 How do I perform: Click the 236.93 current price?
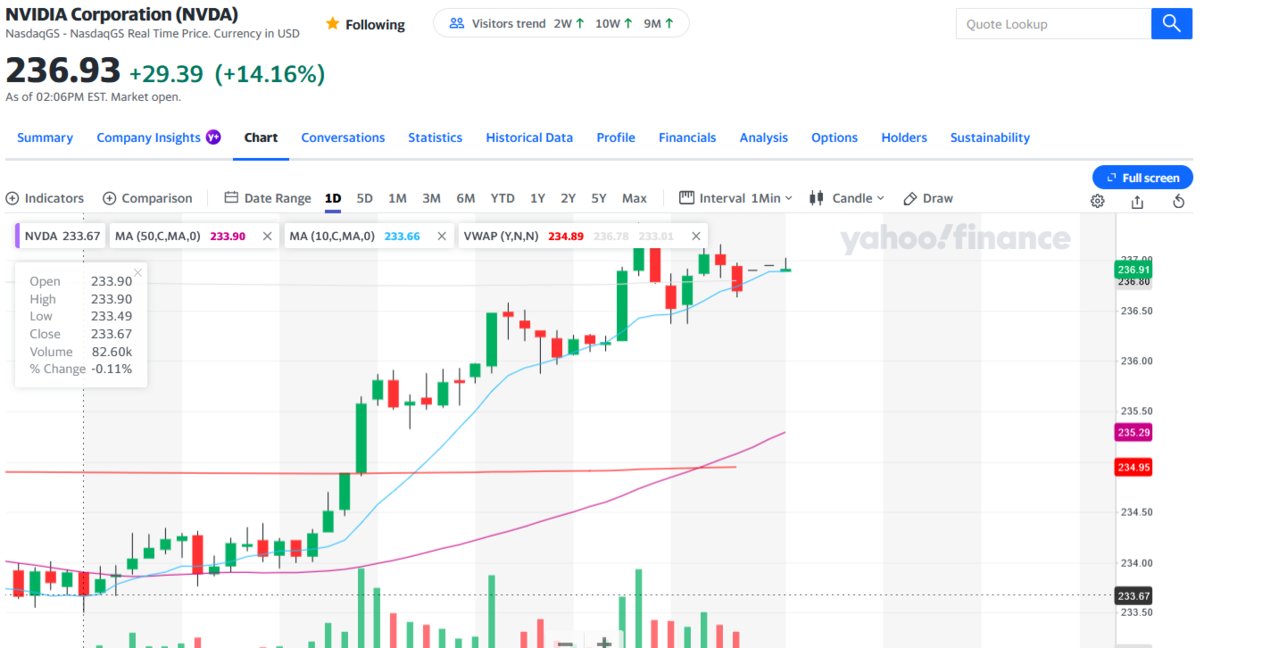pyautogui.click(x=63, y=72)
